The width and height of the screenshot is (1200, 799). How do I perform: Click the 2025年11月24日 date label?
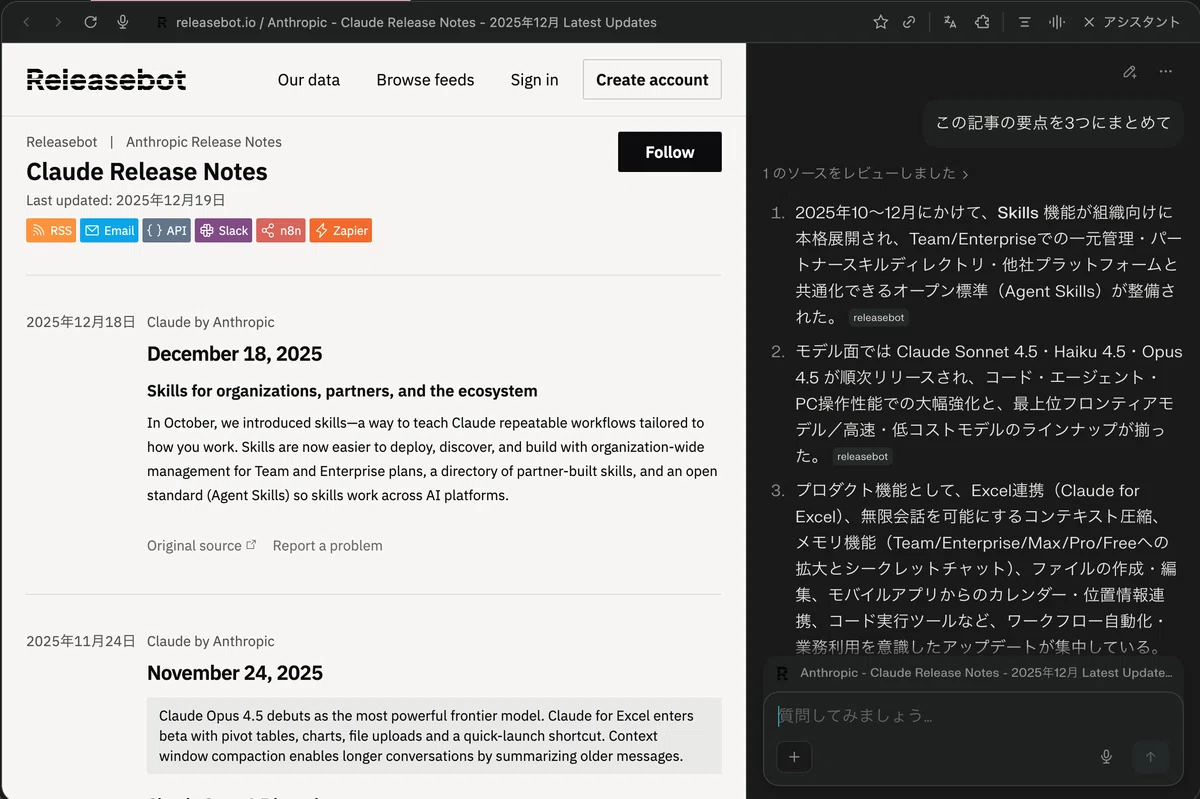pyautogui.click(x=80, y=641)
